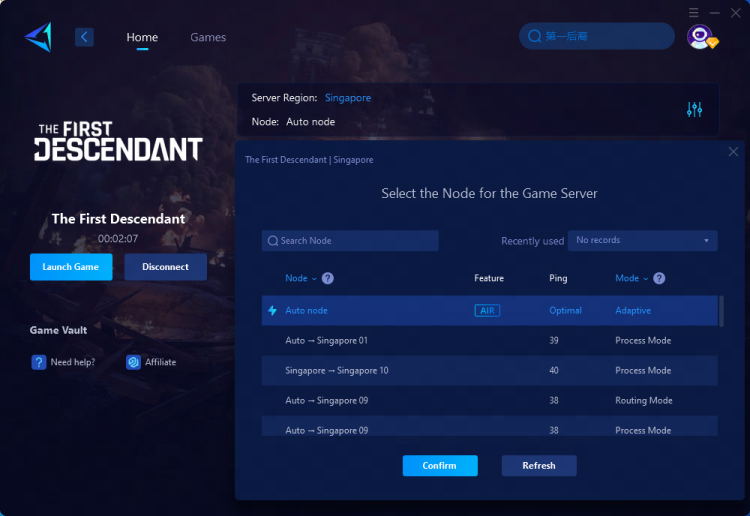The height and width of the screenshot is (516, 750).
Task: Click the Ping column header
Action: (x=558, y=278)
